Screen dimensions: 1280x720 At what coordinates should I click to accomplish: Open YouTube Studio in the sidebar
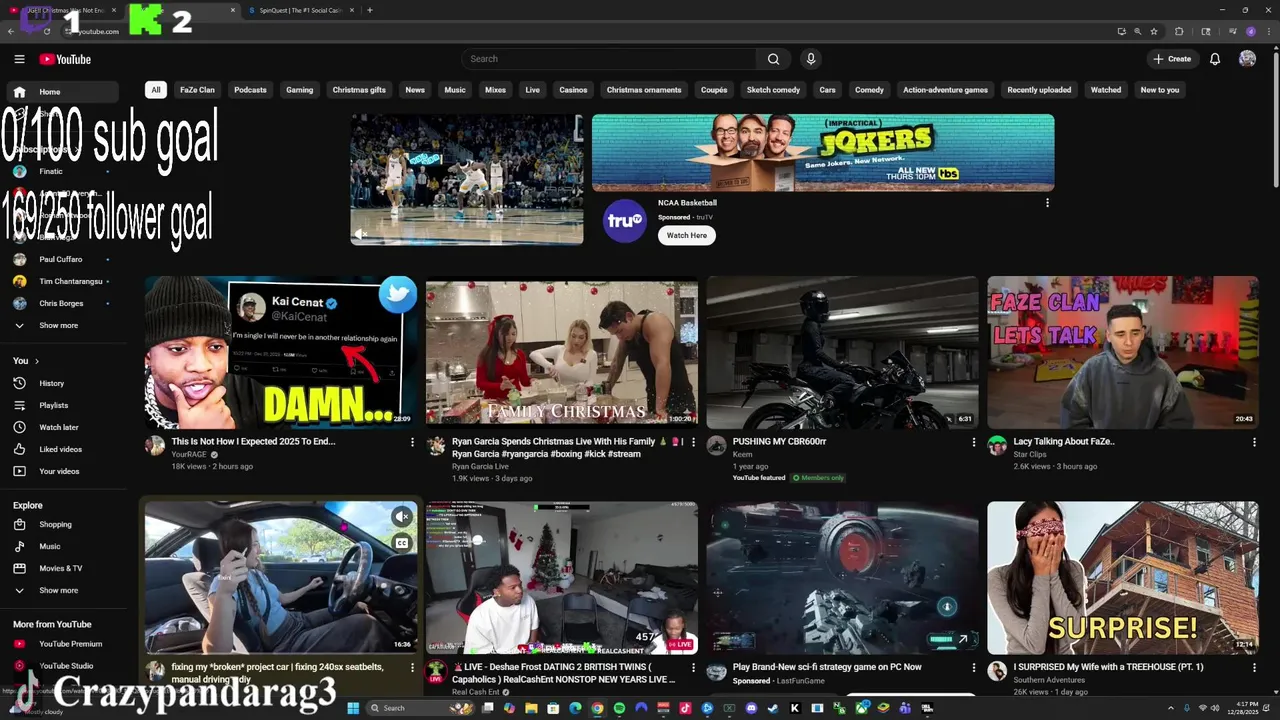[64, 666]
